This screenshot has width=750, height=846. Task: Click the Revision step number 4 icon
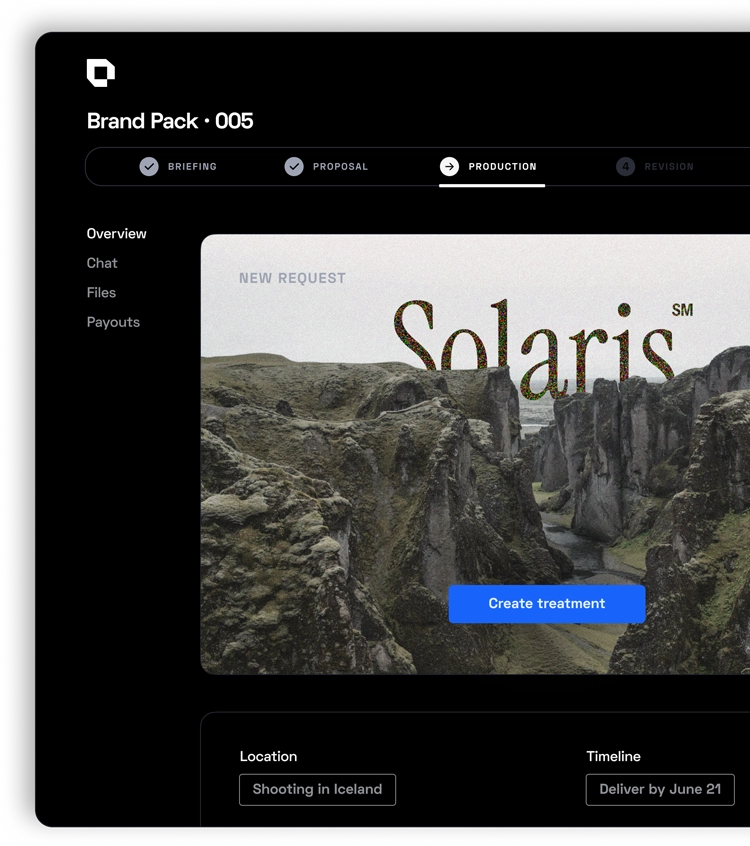coord(625,167)
